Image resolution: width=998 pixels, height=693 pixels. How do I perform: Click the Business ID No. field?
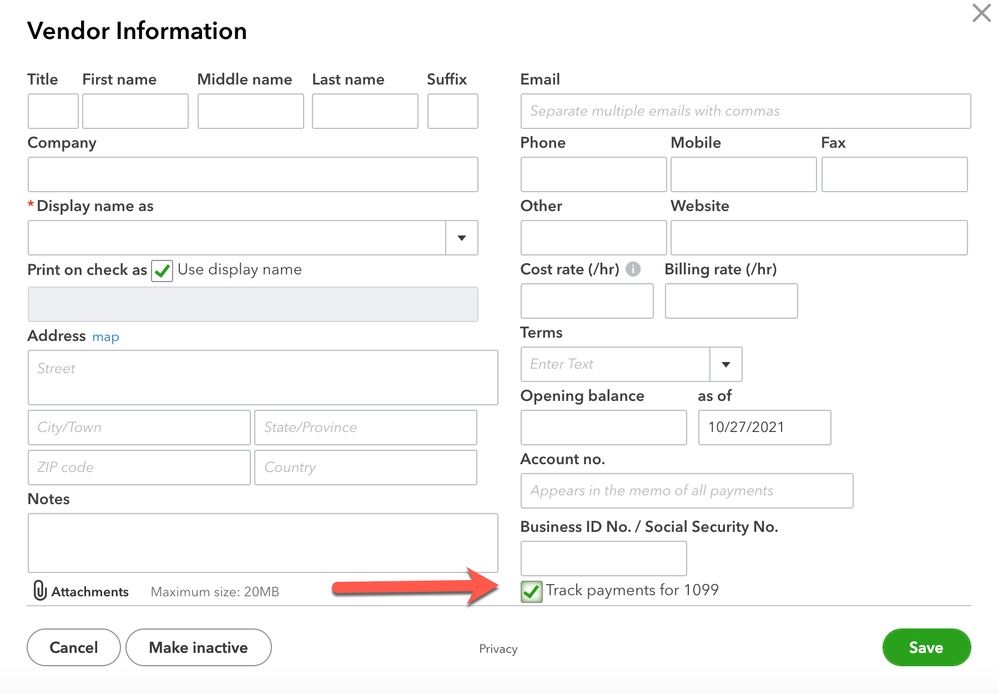pyautogui.click(x=603, y=558)
